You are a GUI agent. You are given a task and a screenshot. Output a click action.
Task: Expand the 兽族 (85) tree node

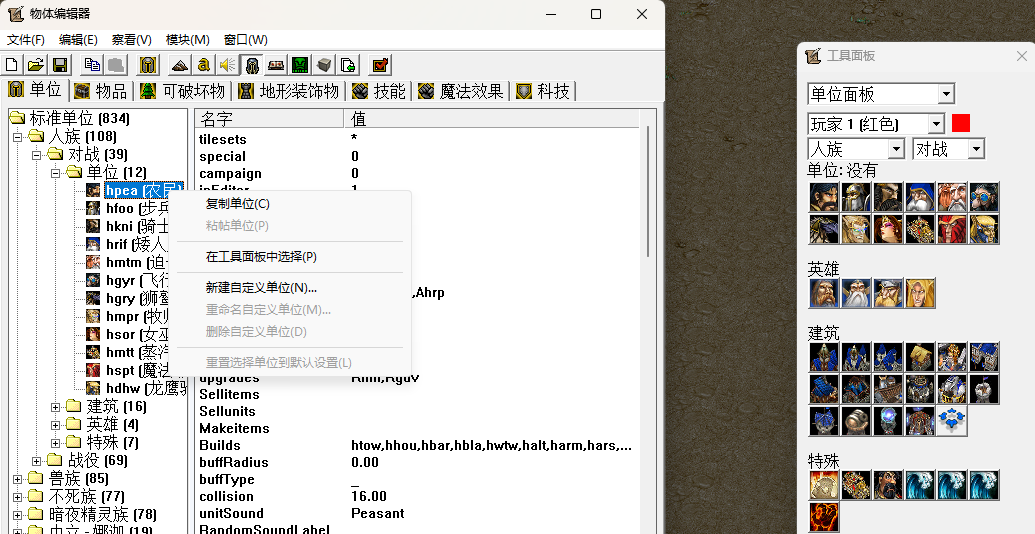coord(18,479)
